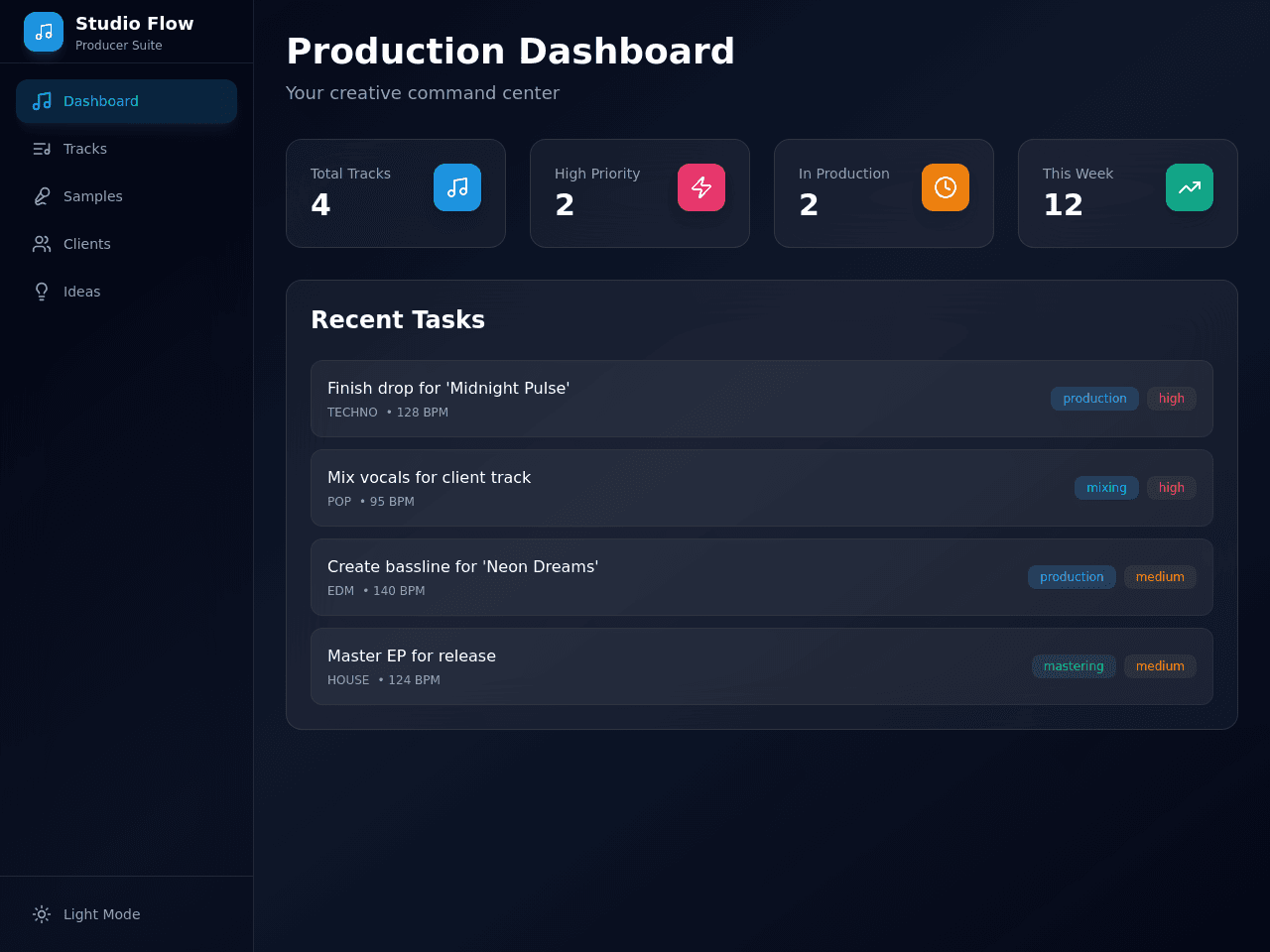This screenshot has height=952, width=1270.
Task: Click the sun icon beside Light Mode
Action: pyautogui.click(x=42, y=914)
